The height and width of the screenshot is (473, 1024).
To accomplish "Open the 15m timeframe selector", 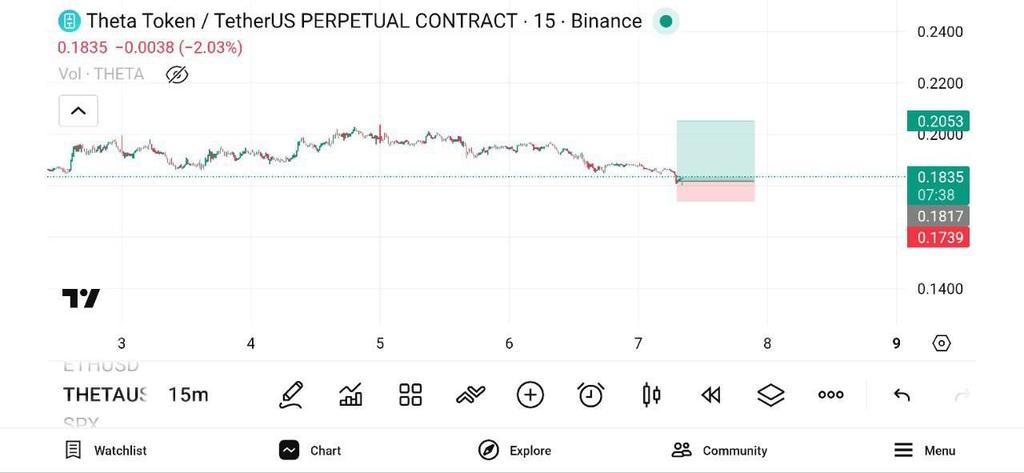I will (x=188, y=395).
